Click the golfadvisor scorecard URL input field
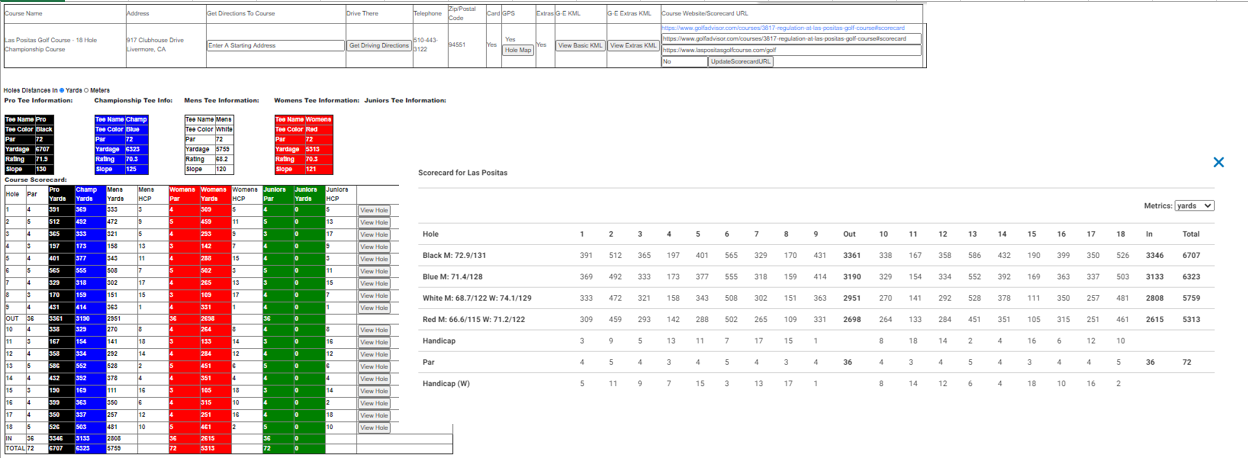This screenshot has height=458, width=1248. coord(791,39)
